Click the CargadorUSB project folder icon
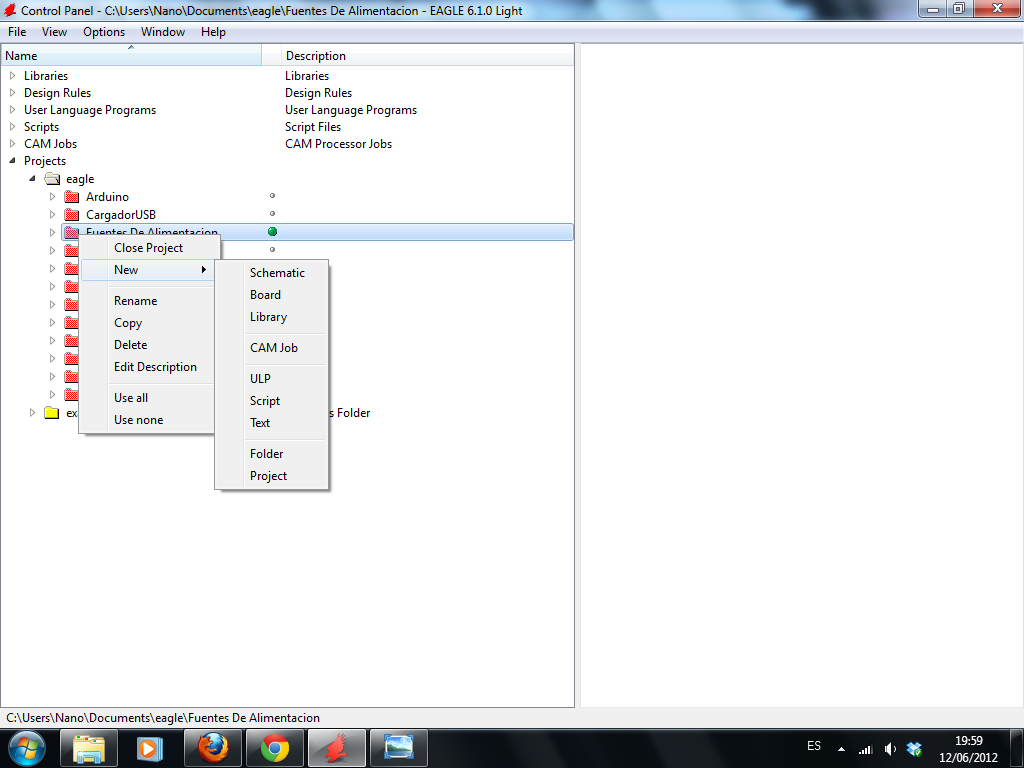The width and height of the screenshot is (1024, 768). [x=71, y=215]
